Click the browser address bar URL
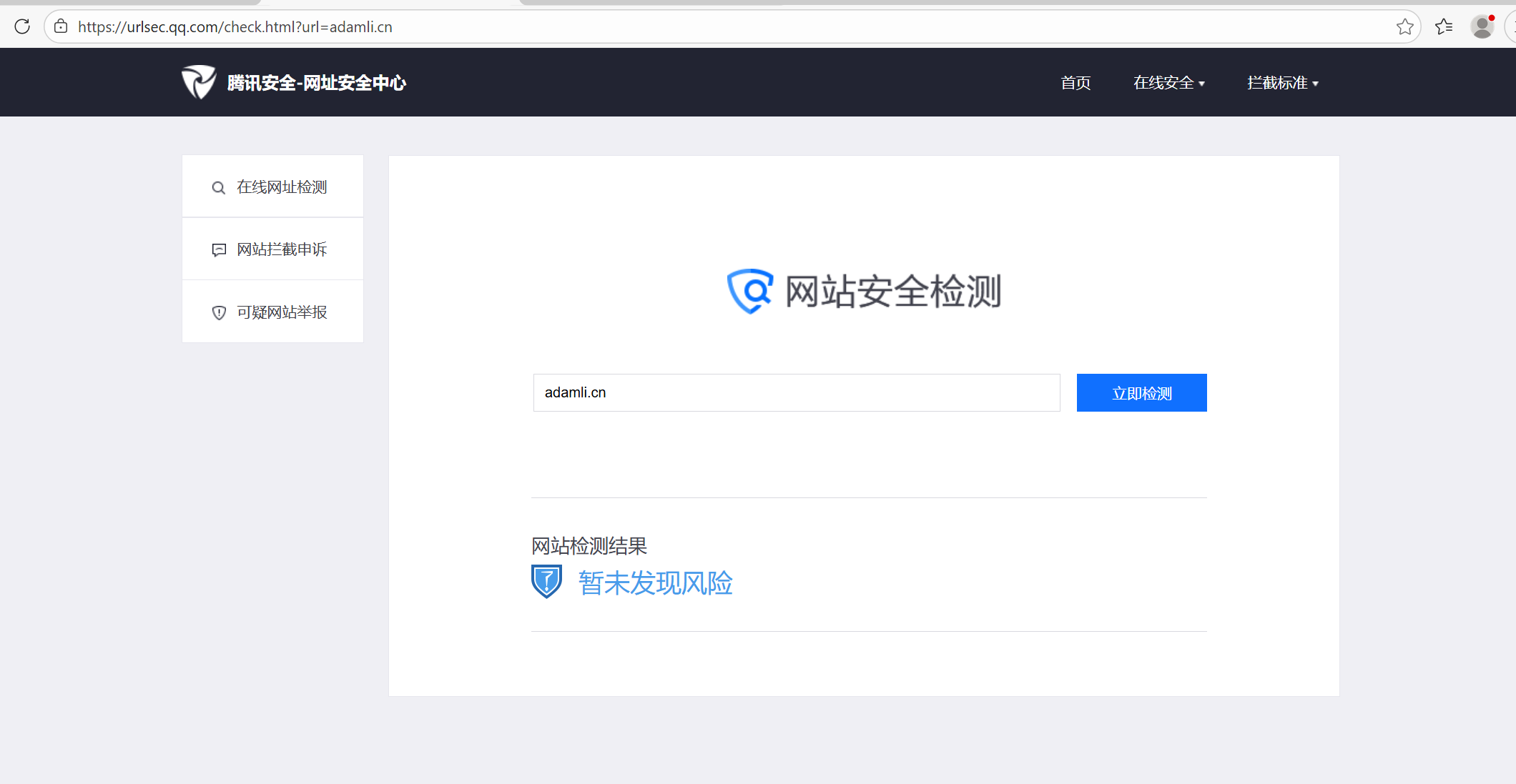The image size is (1516, 784). click(235, 27)
